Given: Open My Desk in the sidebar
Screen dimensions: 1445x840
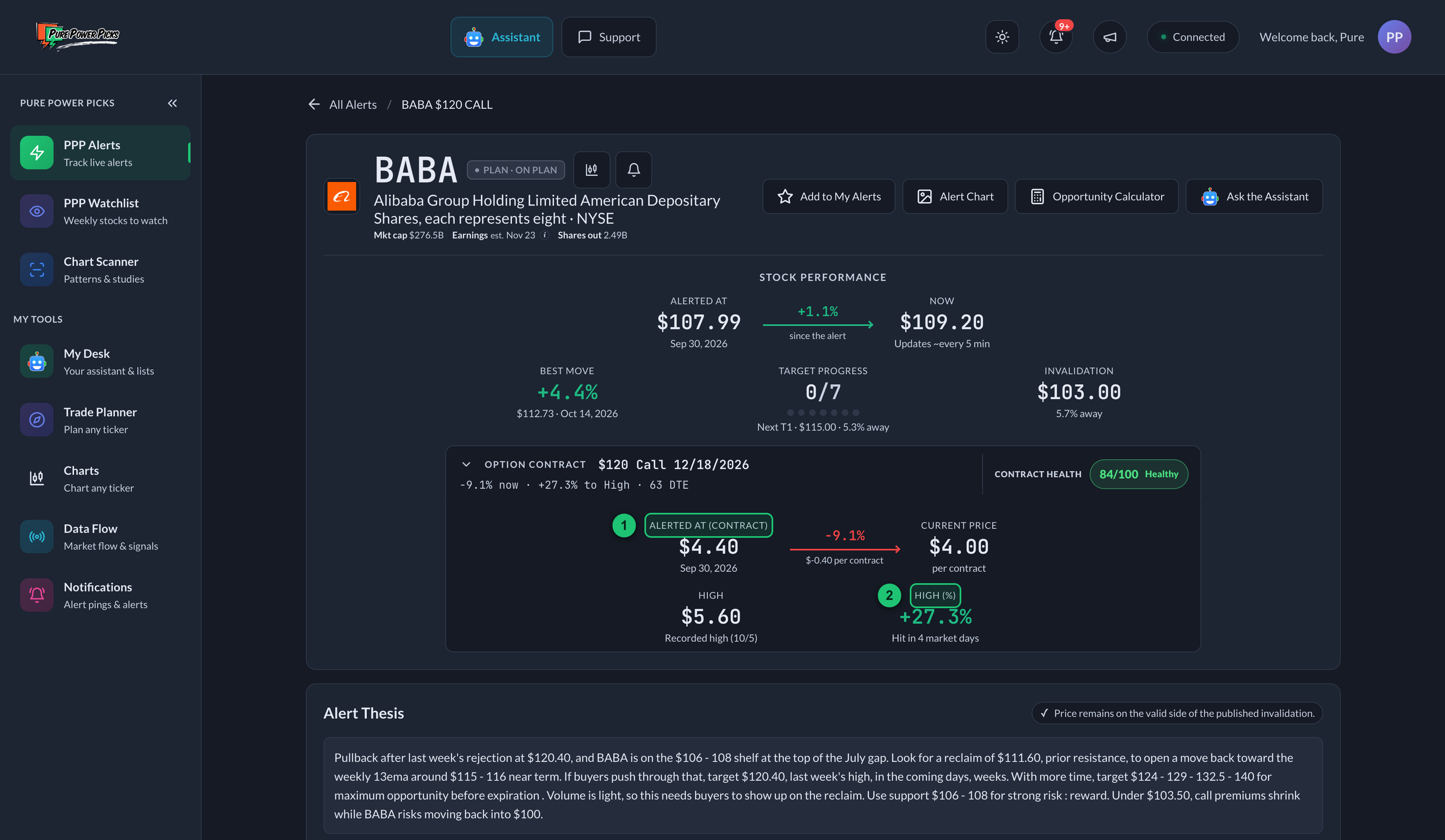Looking at the screenshot, I should (100, 361).
